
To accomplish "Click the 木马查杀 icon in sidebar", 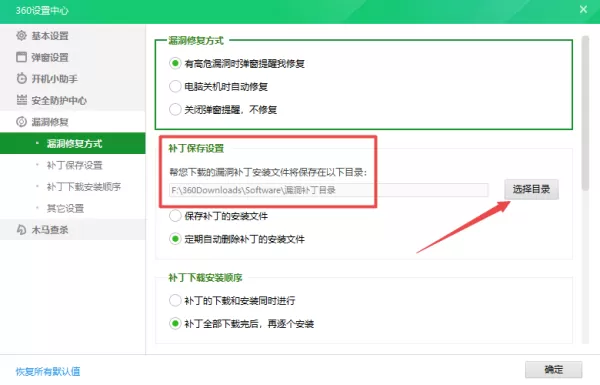I will (x=21, y=230).
